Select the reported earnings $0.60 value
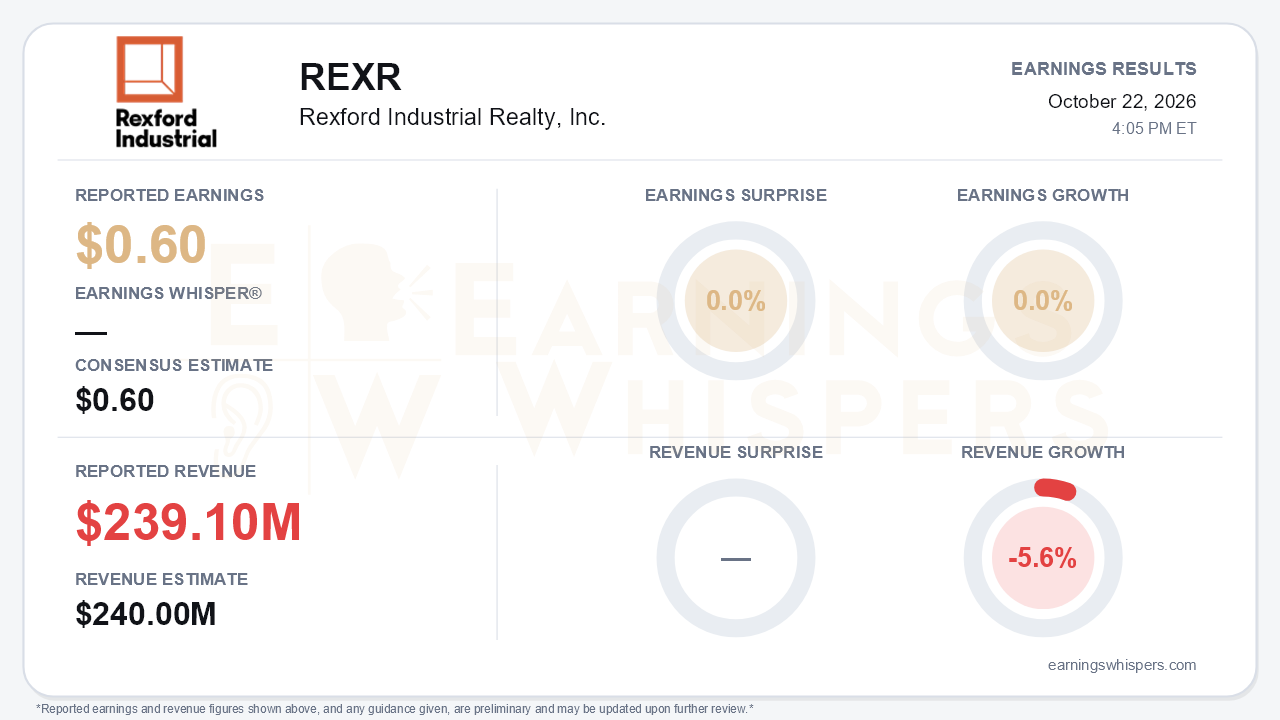1280x720 pixels. click(141, 245)
